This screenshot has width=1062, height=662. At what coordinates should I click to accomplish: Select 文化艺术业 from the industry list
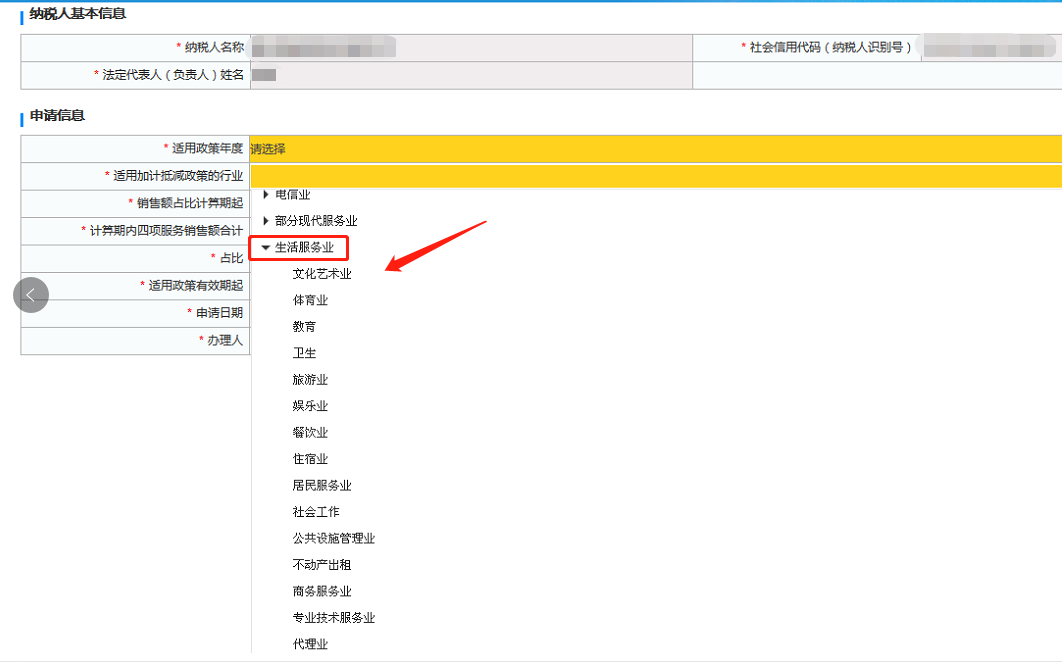(322, 274)
